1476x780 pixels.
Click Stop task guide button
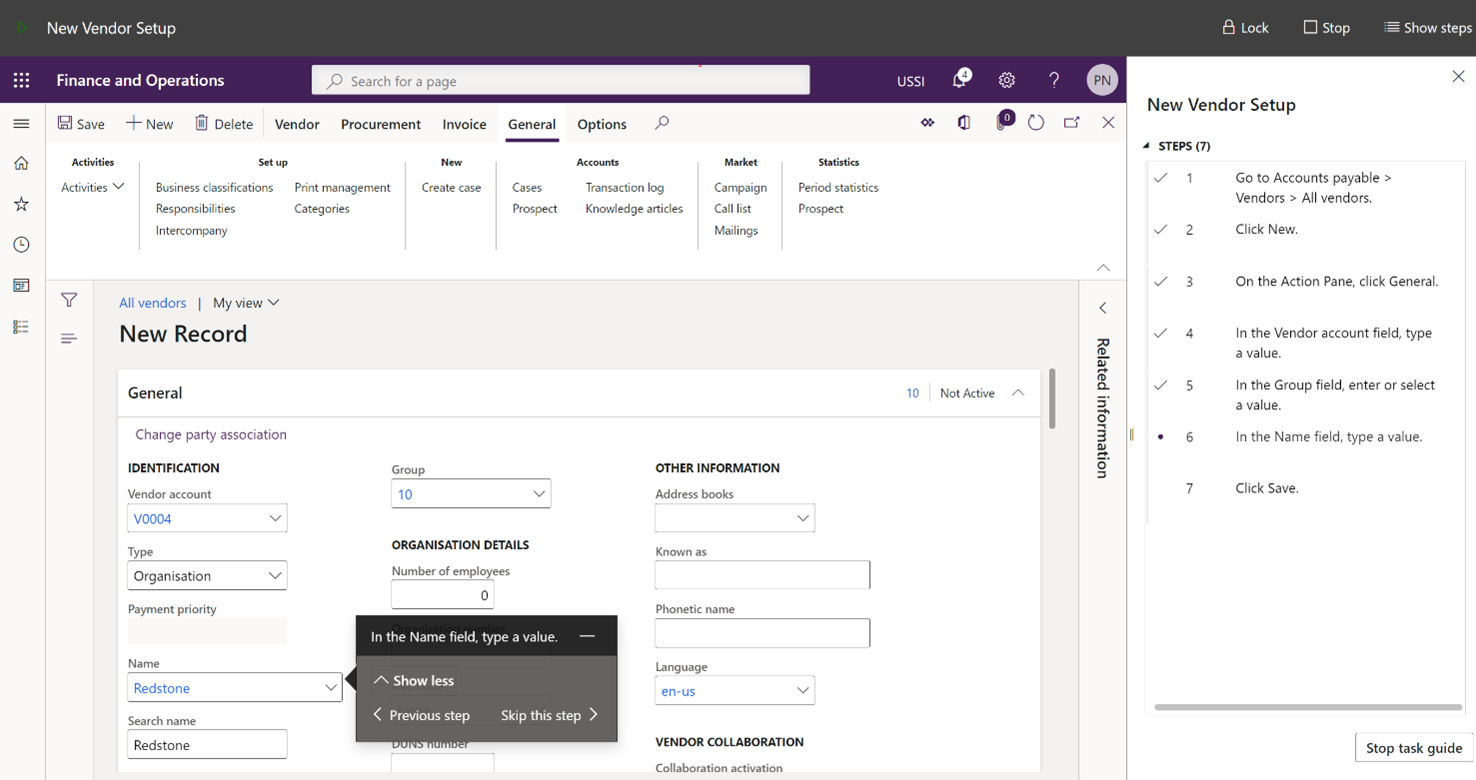(x=1414, y=748)
